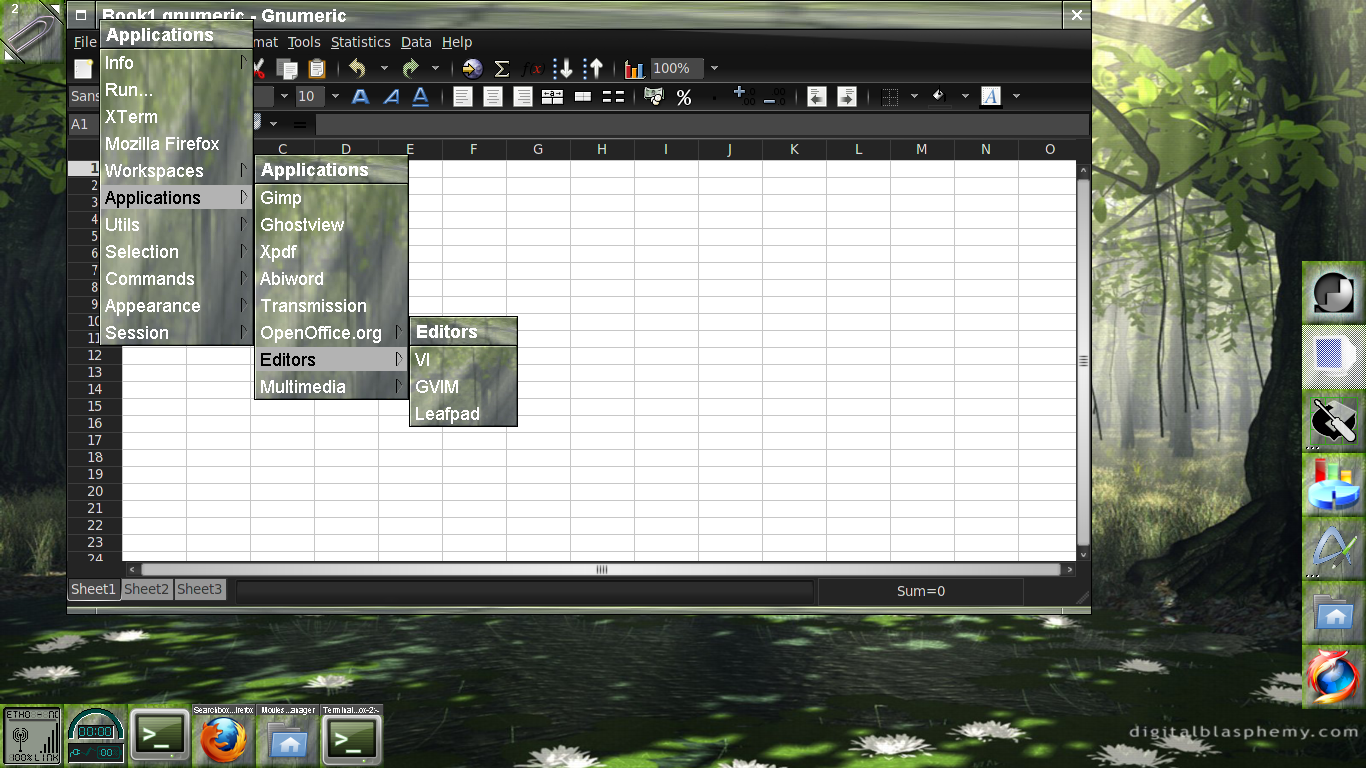
Task: Click the center across selection icon
Action: click(x=552, y=97)
